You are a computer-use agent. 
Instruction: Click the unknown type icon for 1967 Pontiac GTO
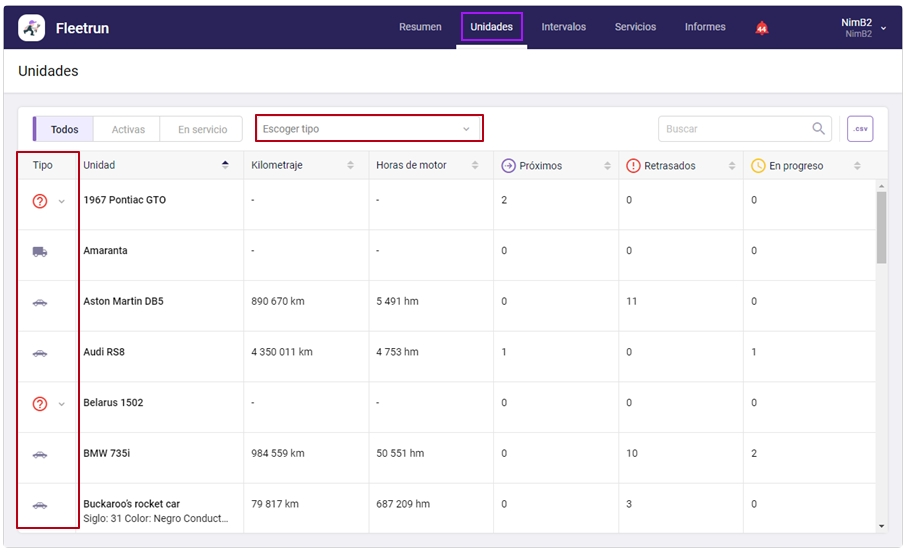[39, 201]
